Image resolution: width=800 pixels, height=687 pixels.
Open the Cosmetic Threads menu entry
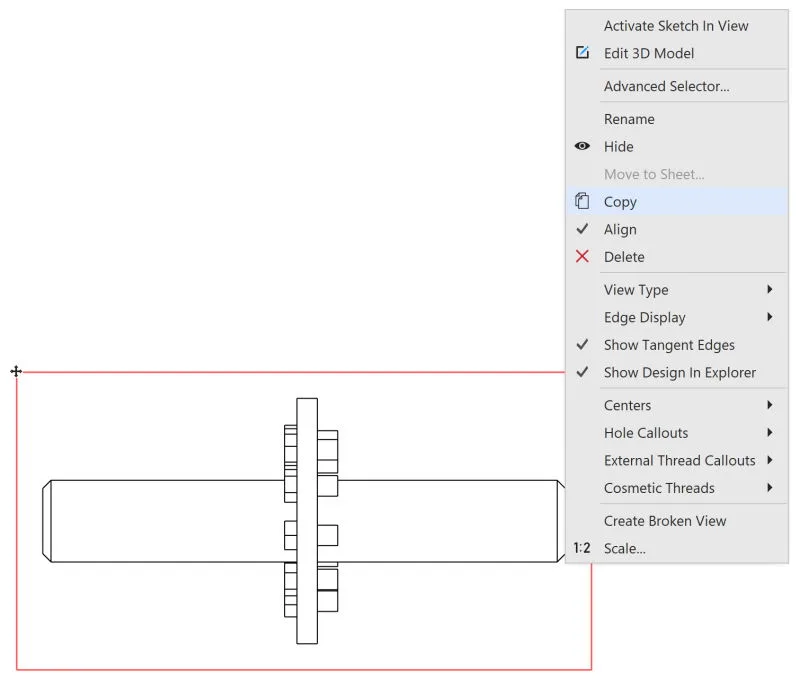pos(677,488)
